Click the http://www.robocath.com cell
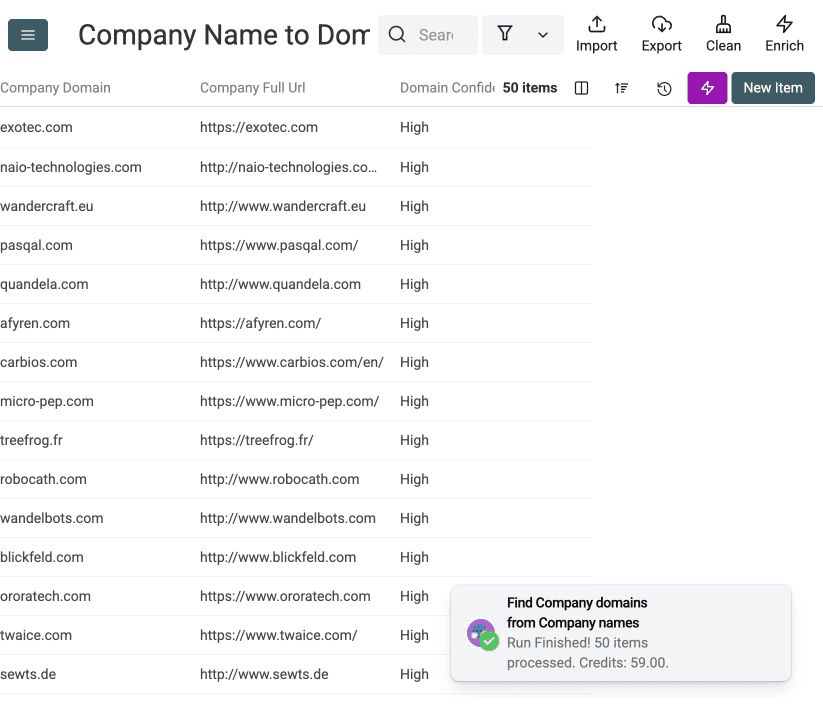 [280, 479]
